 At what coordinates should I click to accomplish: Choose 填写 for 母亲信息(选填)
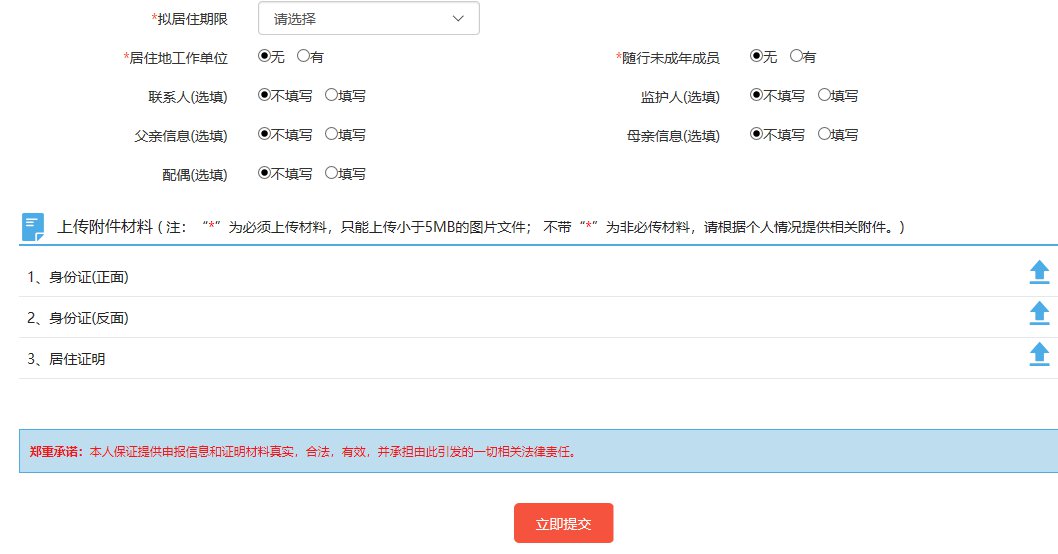824,134
